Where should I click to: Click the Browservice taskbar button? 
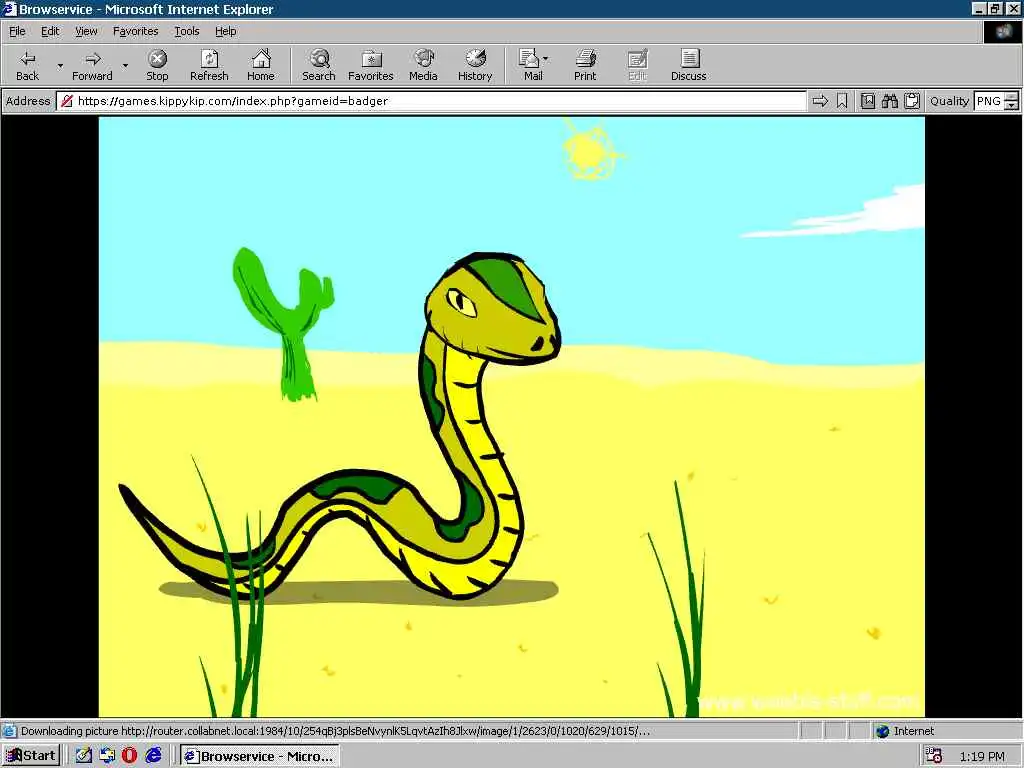pos(260,756)
